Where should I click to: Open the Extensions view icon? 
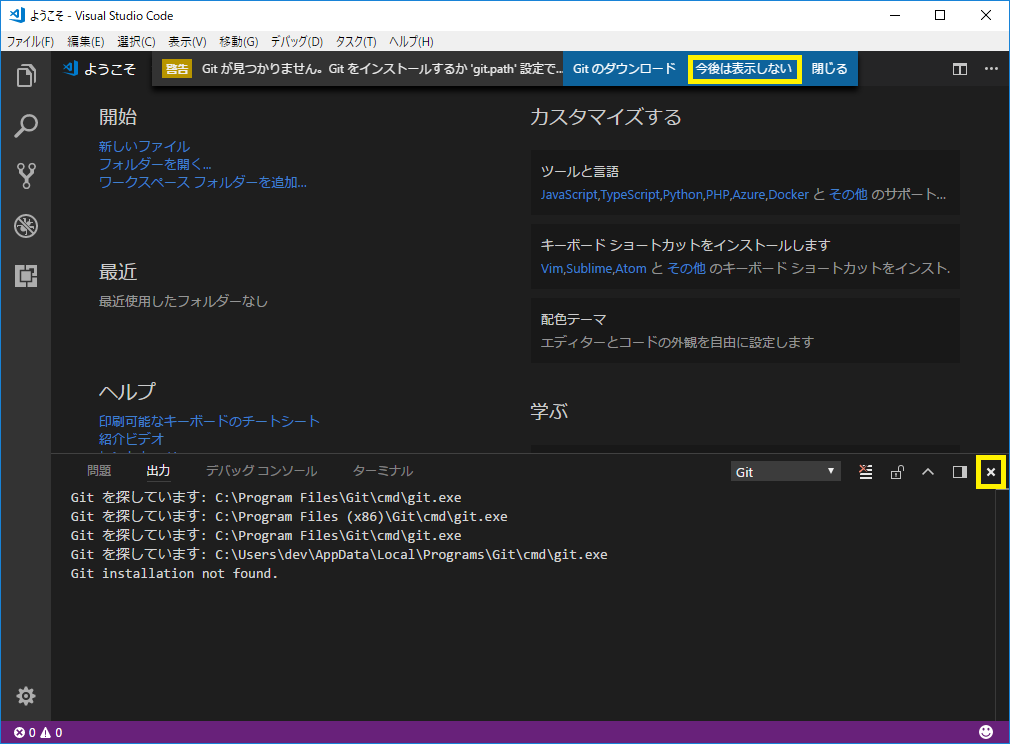click(26, 276)
